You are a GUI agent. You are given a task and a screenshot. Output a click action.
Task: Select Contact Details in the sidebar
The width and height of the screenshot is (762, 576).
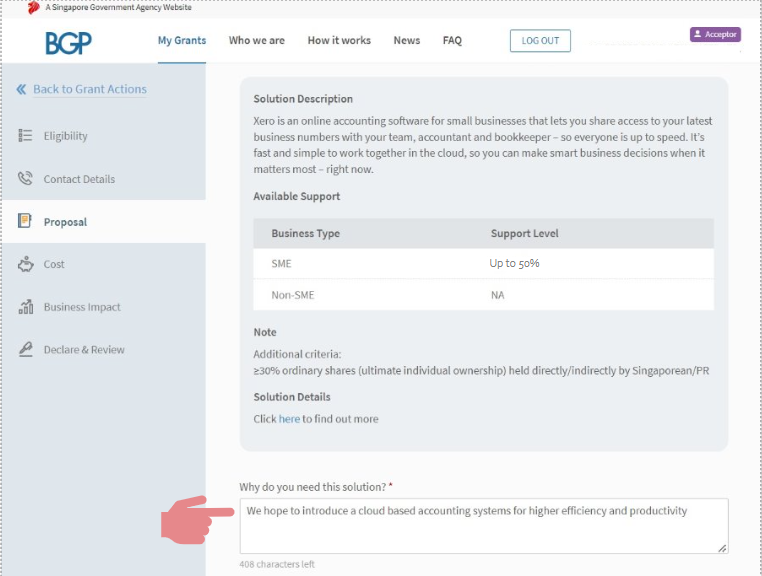click(x=79, y=179)
